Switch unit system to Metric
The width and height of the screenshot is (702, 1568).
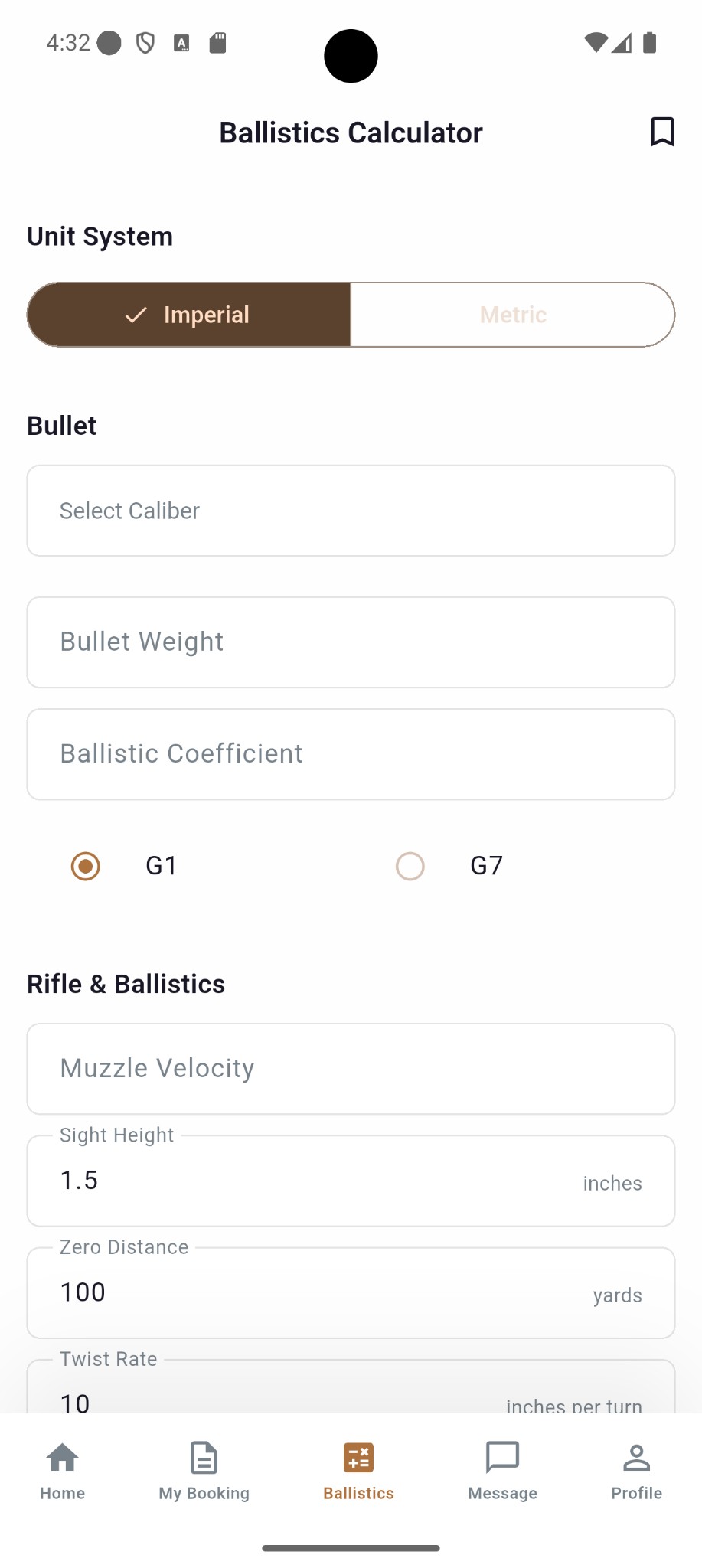point(512,314)
